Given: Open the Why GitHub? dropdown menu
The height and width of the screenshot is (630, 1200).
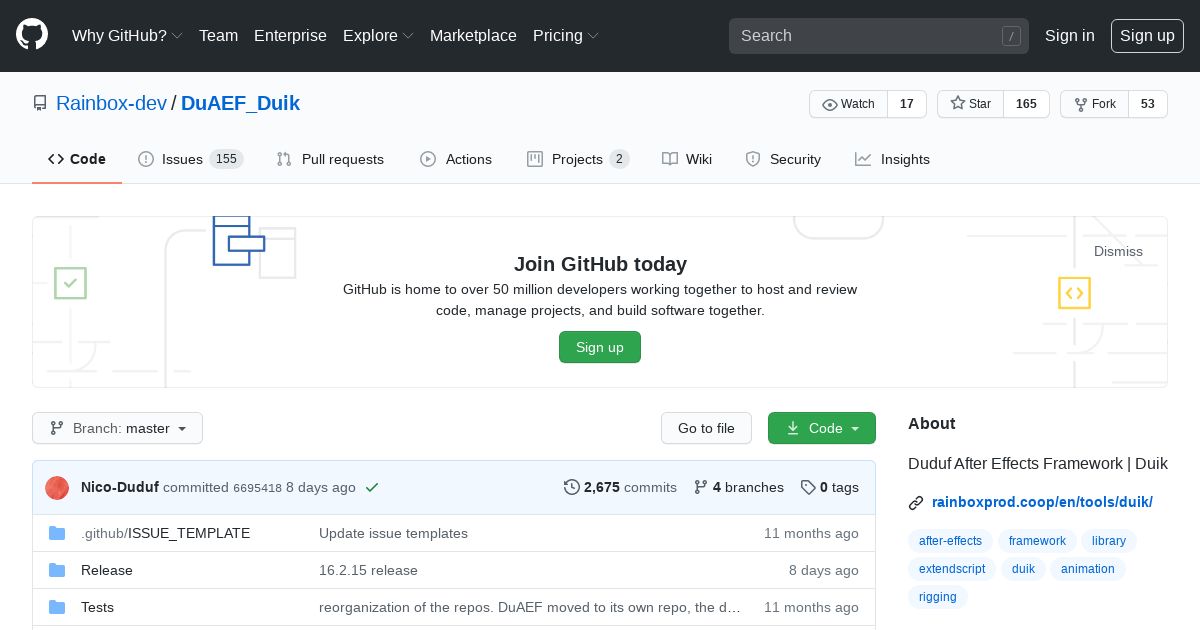Looking at the screenshot, I should pos(127,35).
